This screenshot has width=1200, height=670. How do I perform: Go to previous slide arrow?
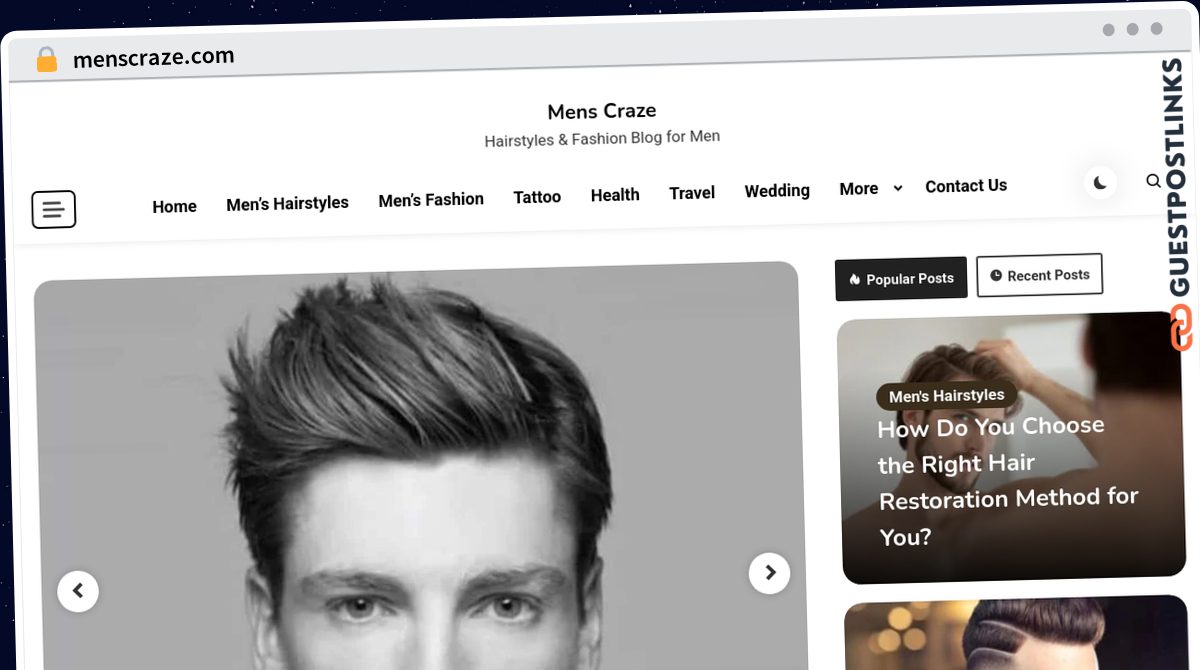coord(78,591)
